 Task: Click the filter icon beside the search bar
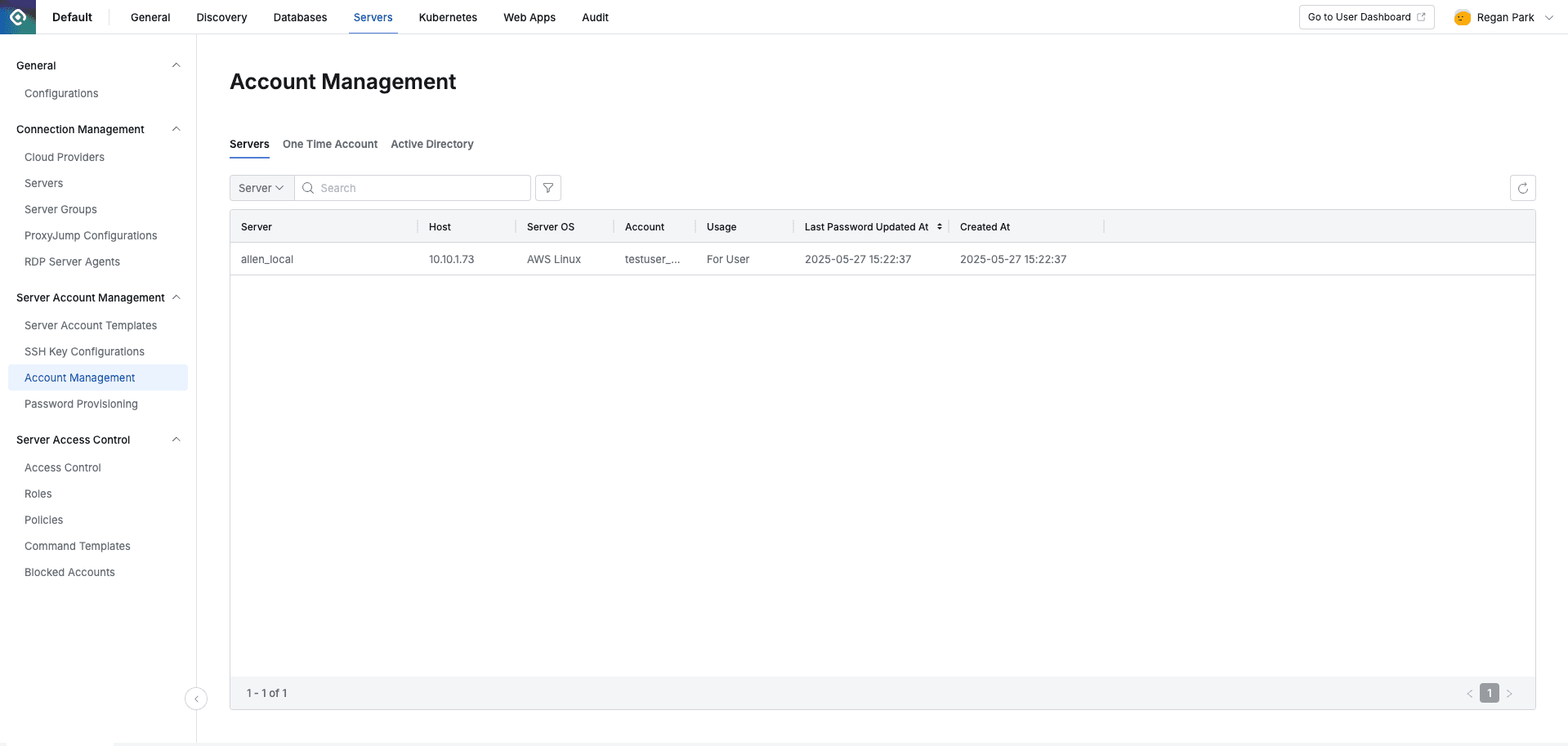click(x=547, y=188)
